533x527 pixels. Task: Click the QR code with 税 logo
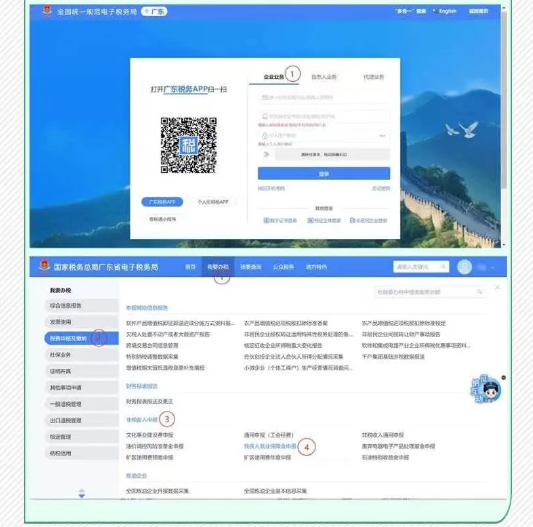click(189, 145)
